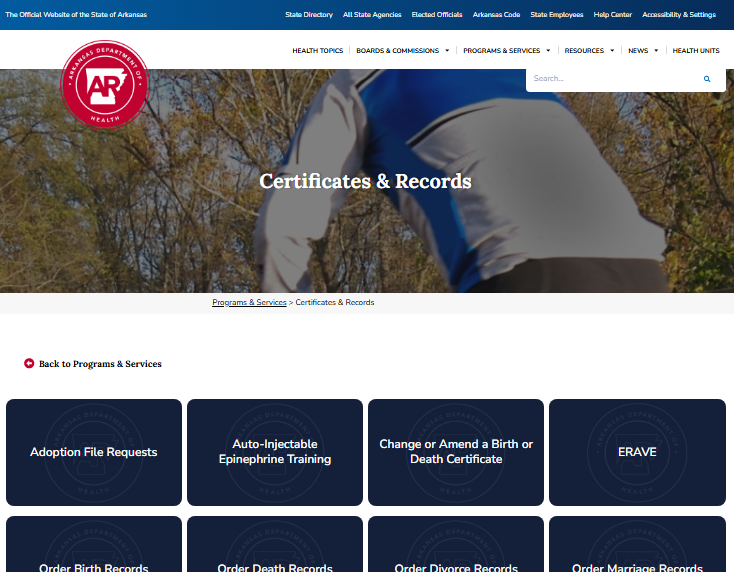Open the State Directory link
734x572 pixels.
[308, 15]
